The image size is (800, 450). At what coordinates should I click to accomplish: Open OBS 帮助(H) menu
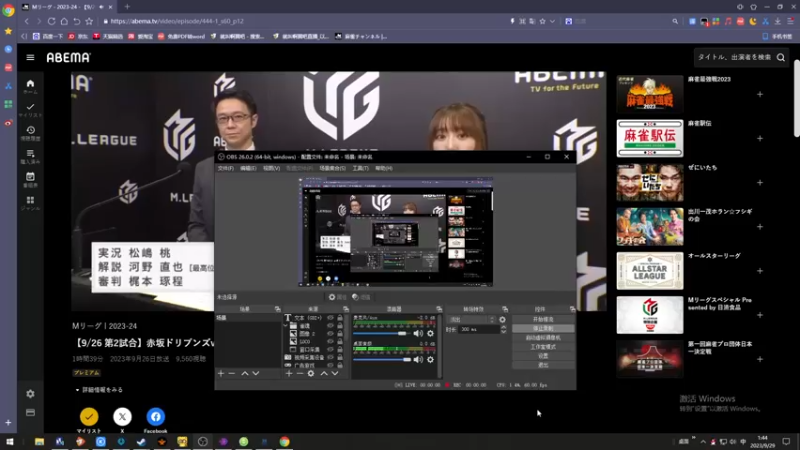(384, 168)
